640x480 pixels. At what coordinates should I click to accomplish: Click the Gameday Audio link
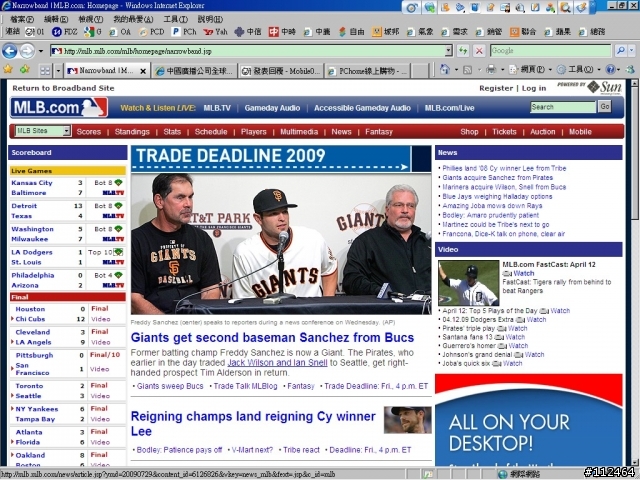[272, 108]
